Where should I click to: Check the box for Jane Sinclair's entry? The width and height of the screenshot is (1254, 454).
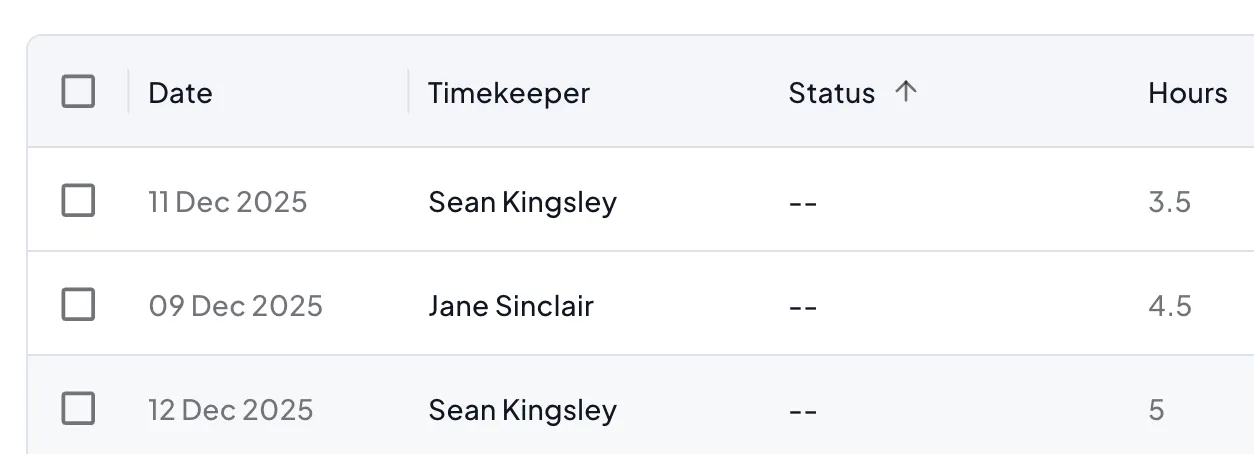click(x=78, y=304)
